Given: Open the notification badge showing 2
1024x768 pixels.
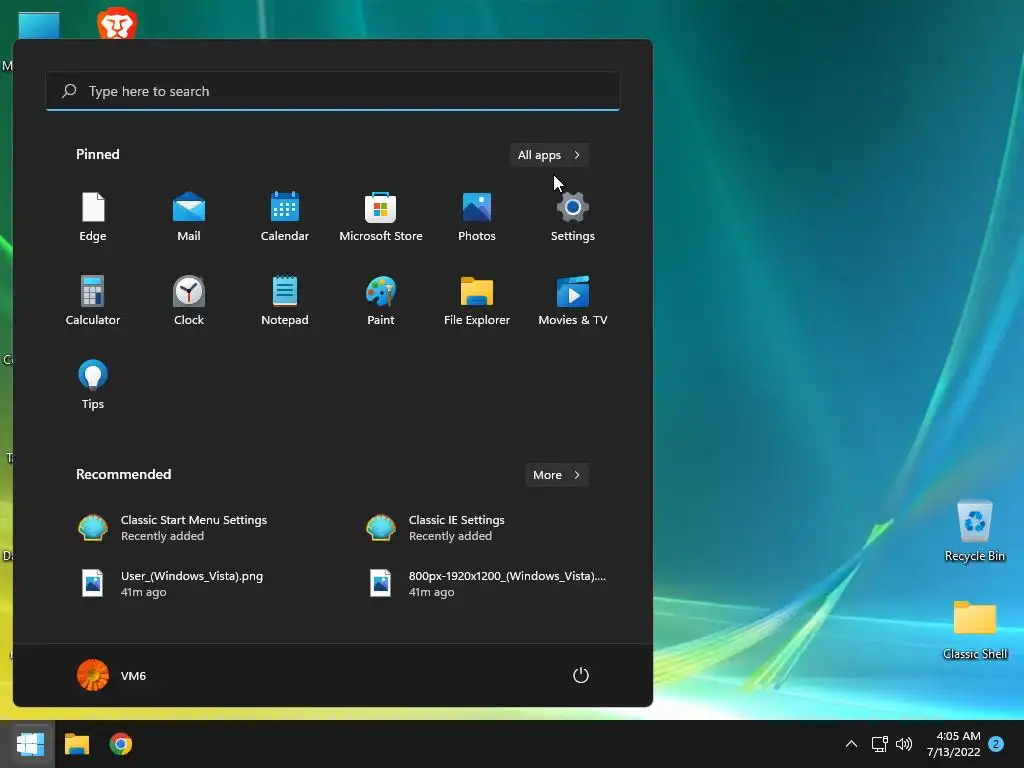Looking at the screenshot, I should point(996,743).
